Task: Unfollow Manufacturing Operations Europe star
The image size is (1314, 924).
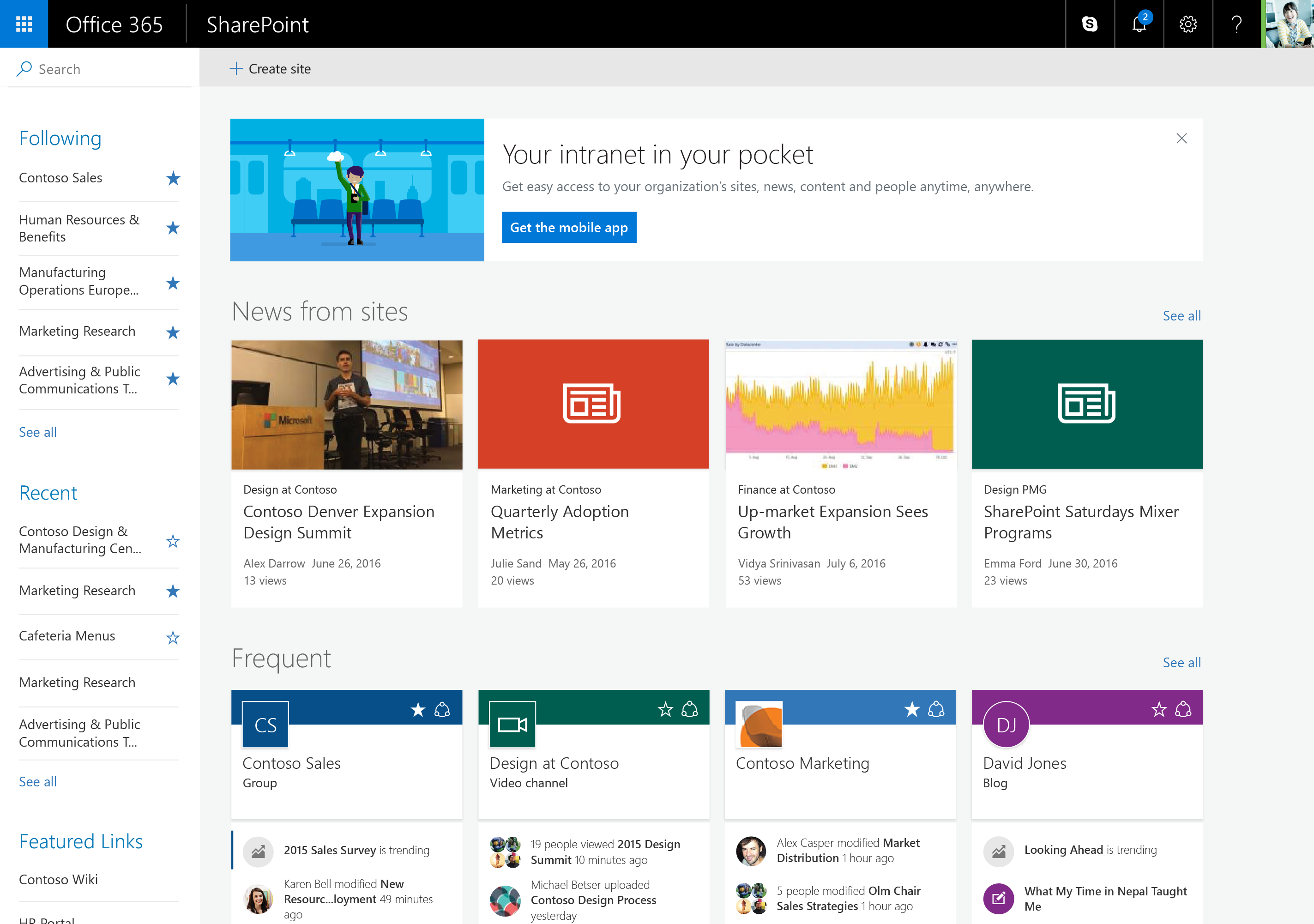Action: pos(173,283)
